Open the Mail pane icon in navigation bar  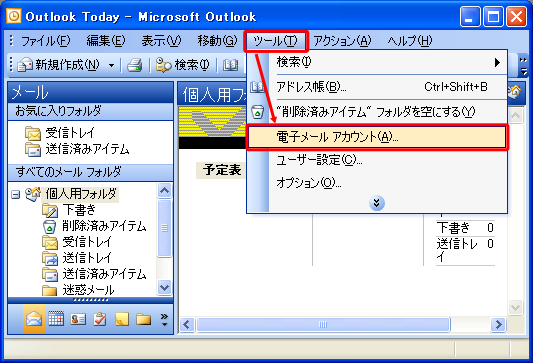click(34, 319)
